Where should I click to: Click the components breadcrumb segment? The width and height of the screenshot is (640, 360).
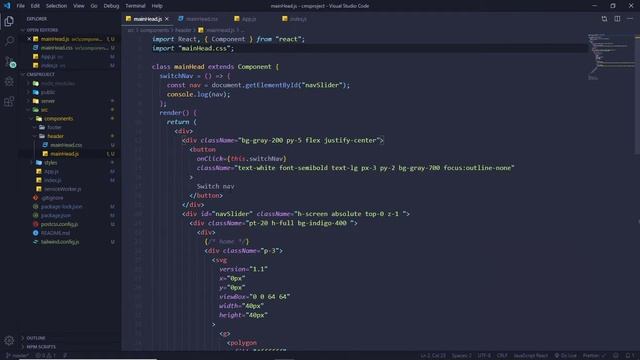pyautogui.click(x=154, y=30)
